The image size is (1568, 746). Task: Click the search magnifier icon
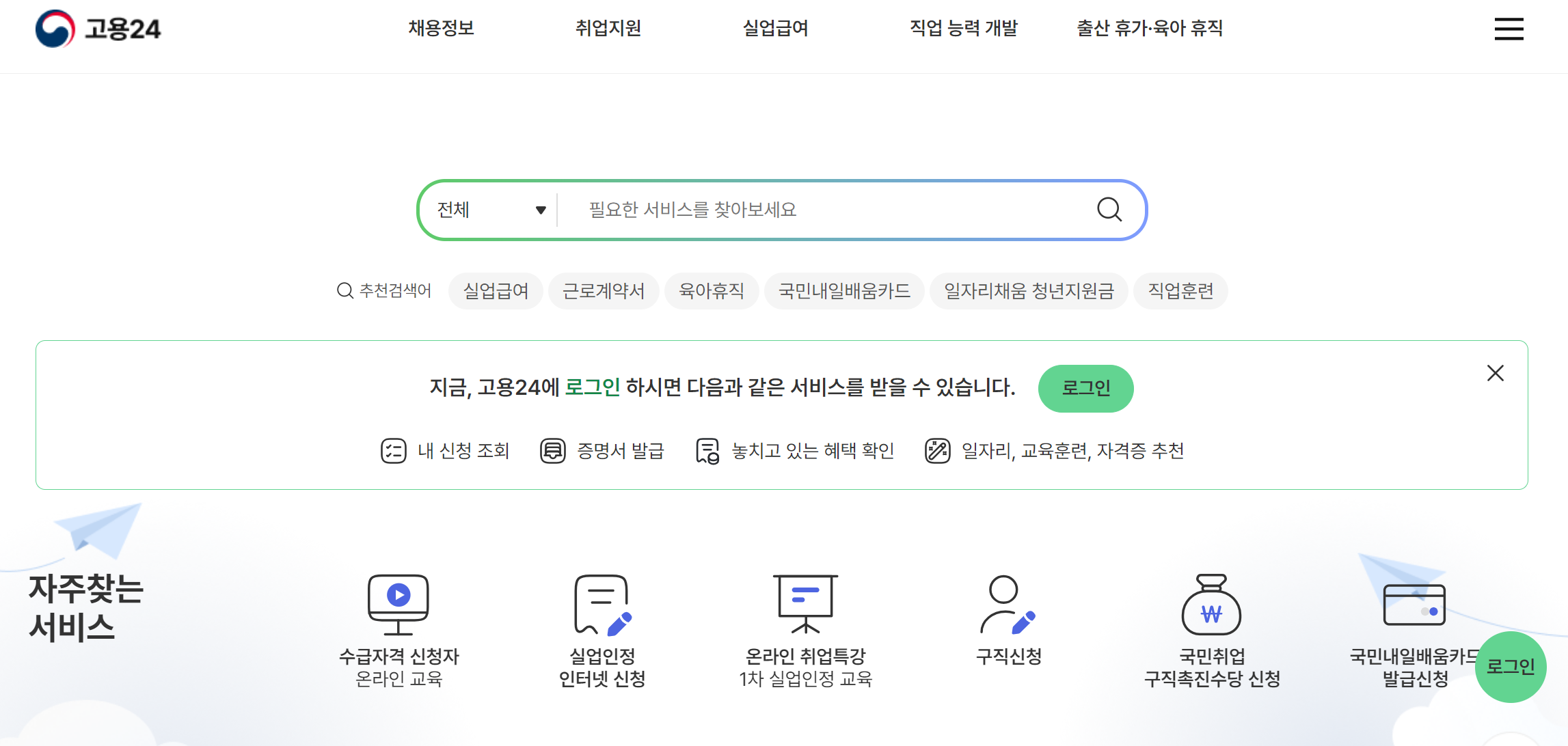(x=1109, y=210)
